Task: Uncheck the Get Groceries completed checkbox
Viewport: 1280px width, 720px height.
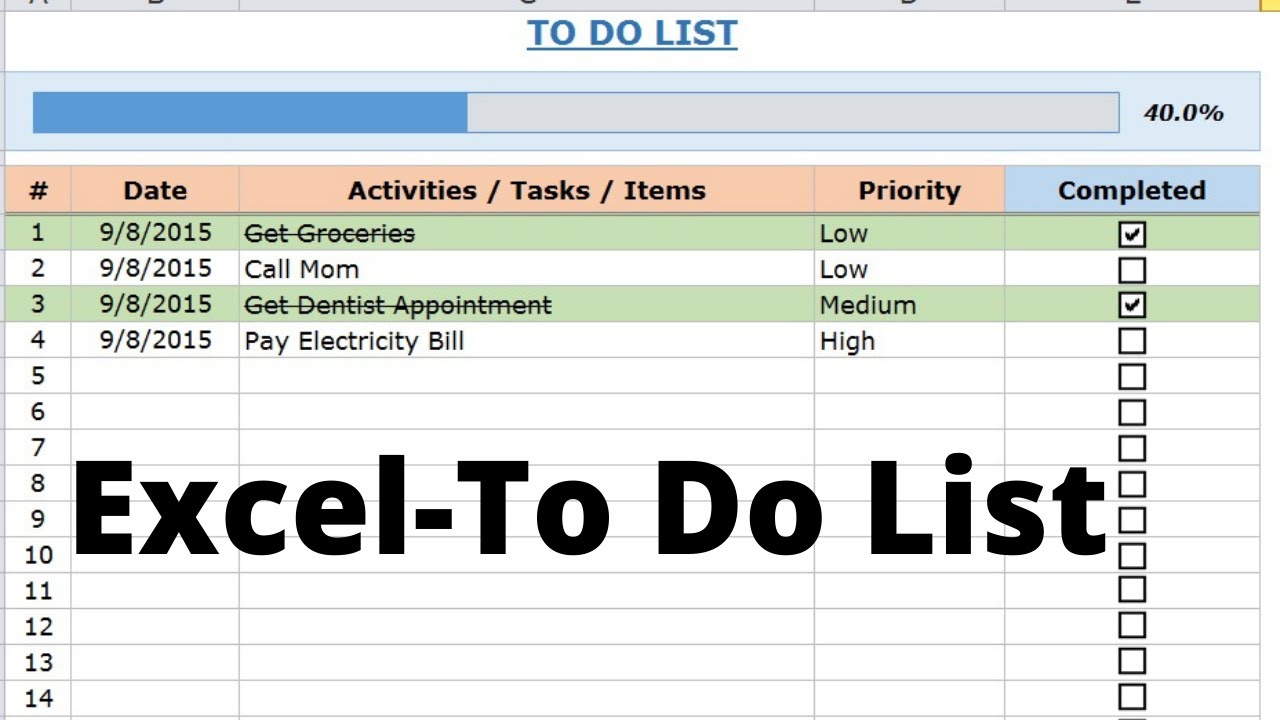Action: point(1132,234)
